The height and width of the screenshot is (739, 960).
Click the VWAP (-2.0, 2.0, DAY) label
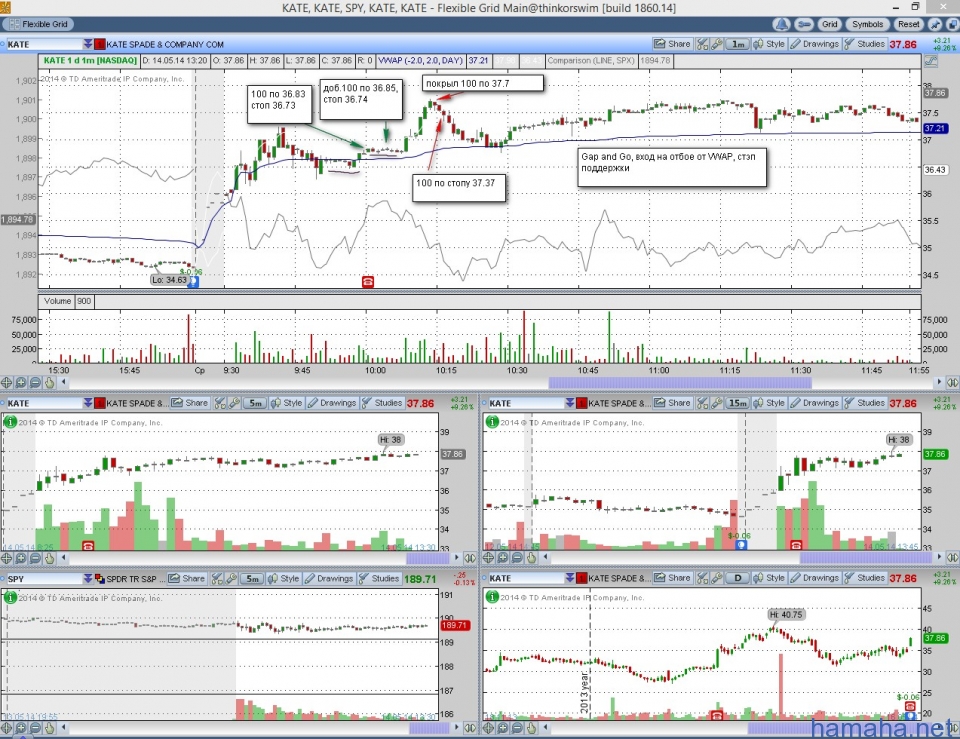tap(420, 61)
